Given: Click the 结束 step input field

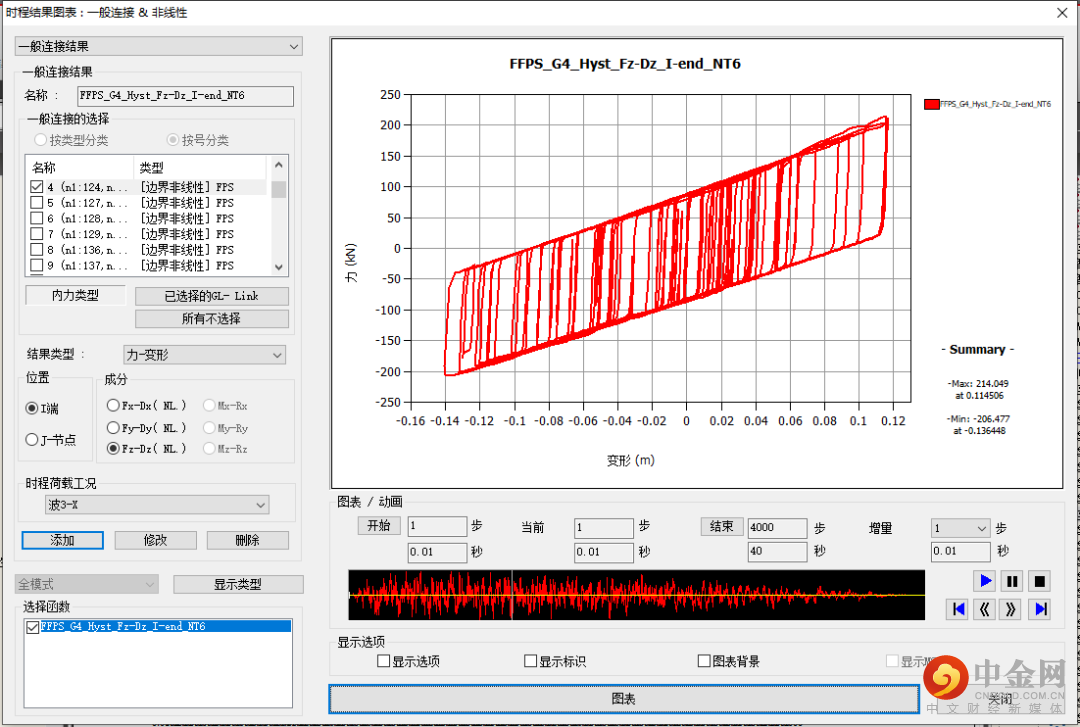Looking at the screenshot, I should click(776, 527).
